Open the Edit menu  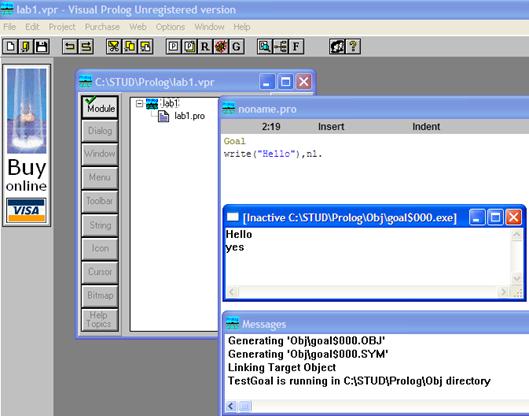[32, 27]
